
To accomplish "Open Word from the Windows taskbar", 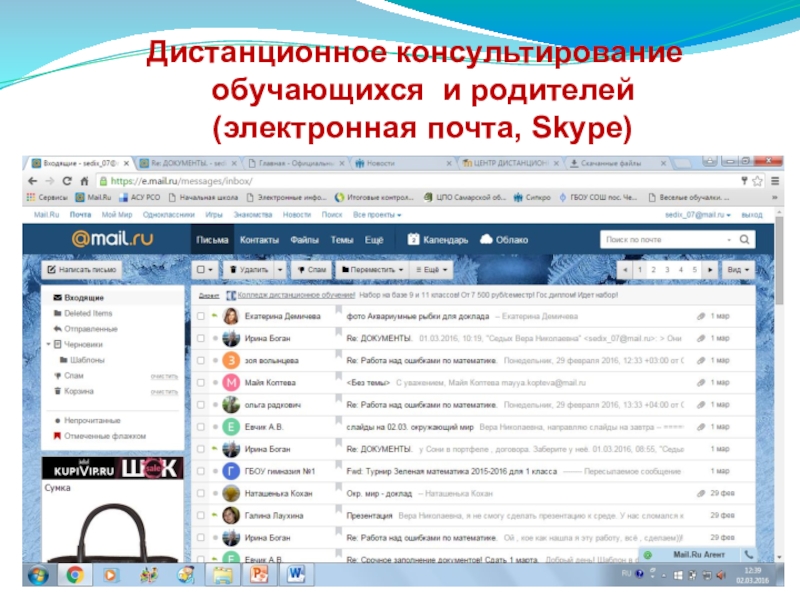I will pos(299,575).
